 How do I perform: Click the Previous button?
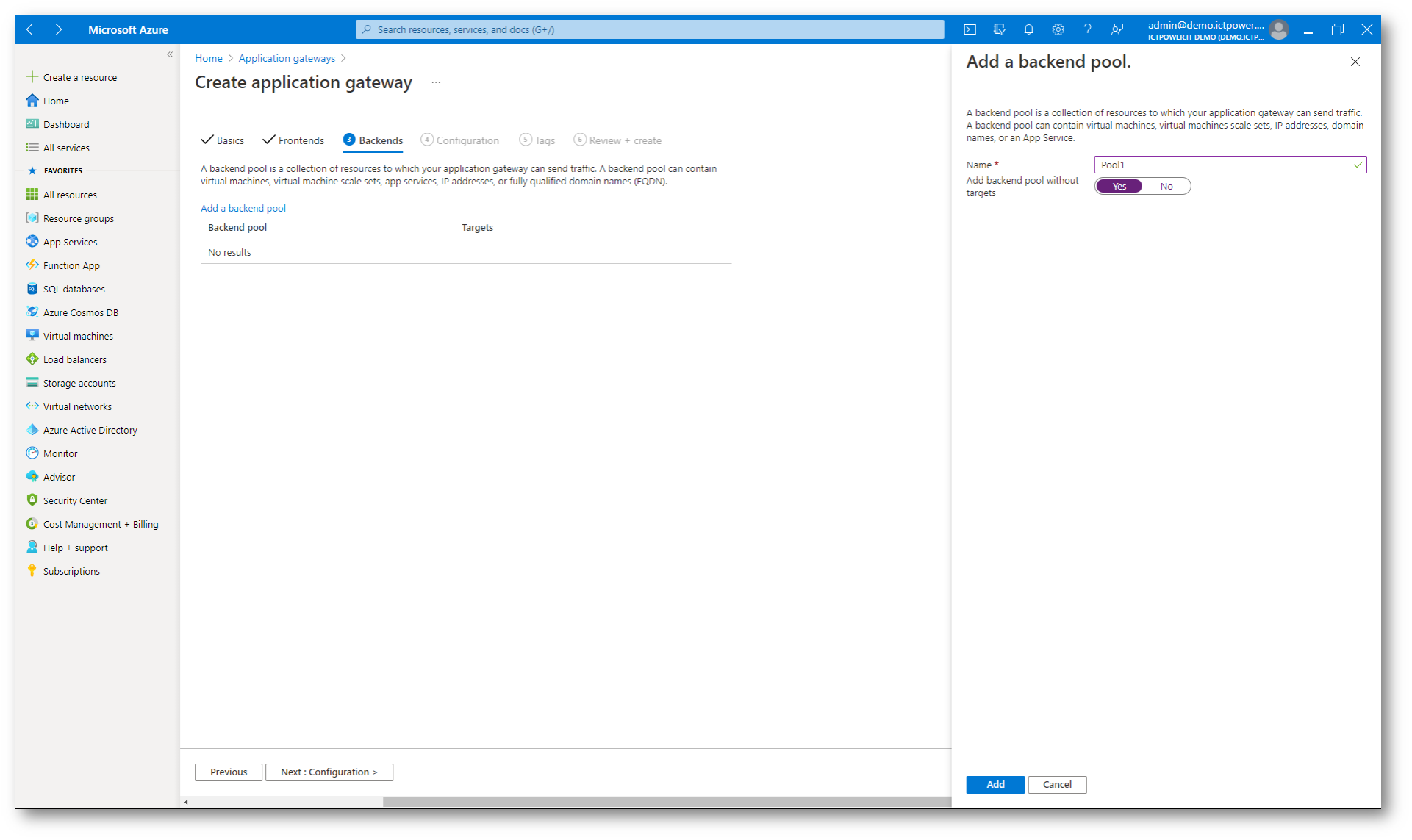229,772
